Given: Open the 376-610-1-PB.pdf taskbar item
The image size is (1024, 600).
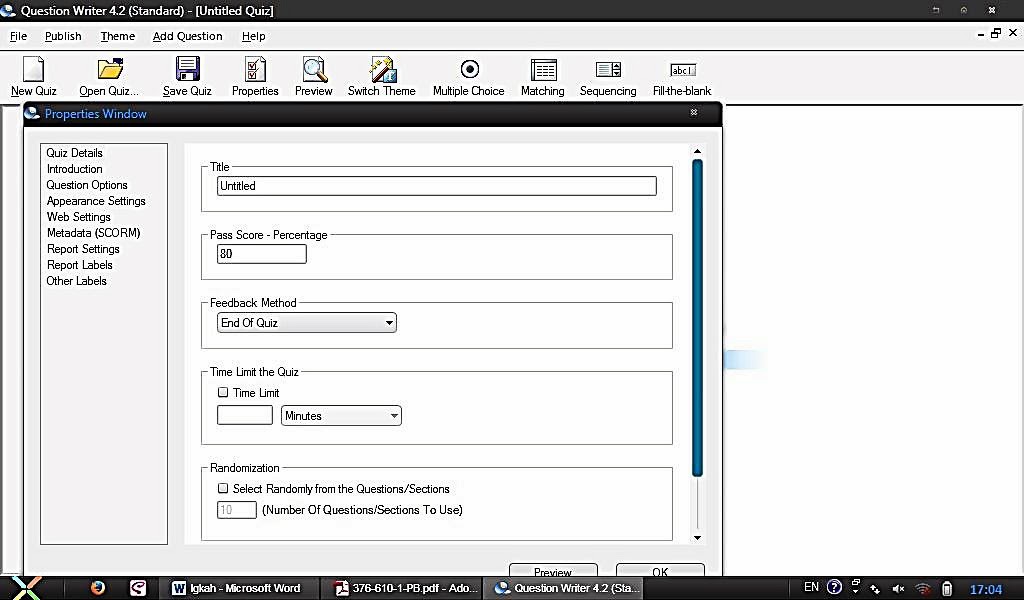Looking at the screenshot, I should point(406,588).
